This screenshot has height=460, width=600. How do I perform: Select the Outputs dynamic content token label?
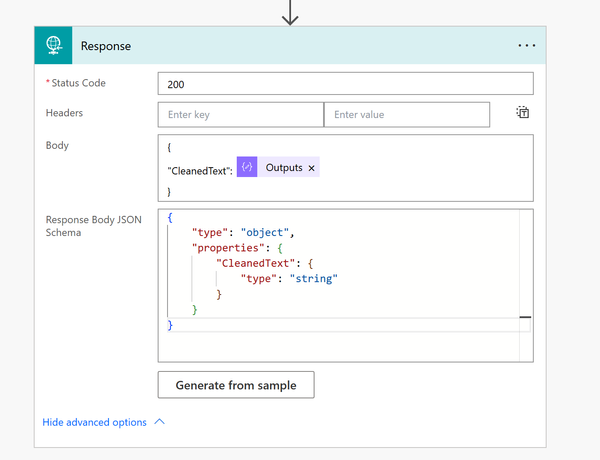(x=284, y=169)
